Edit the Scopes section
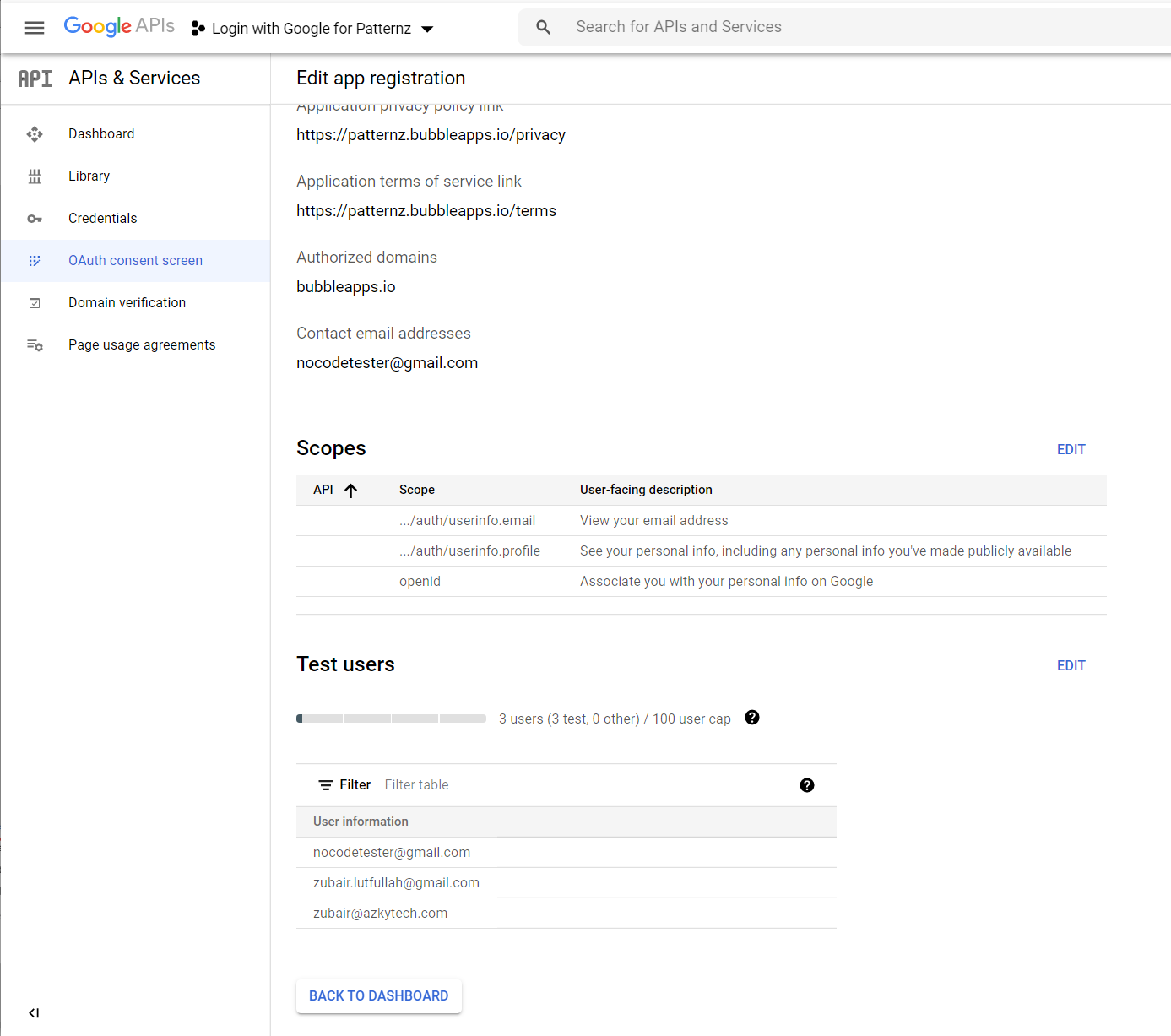 (x=1071, y=450)
